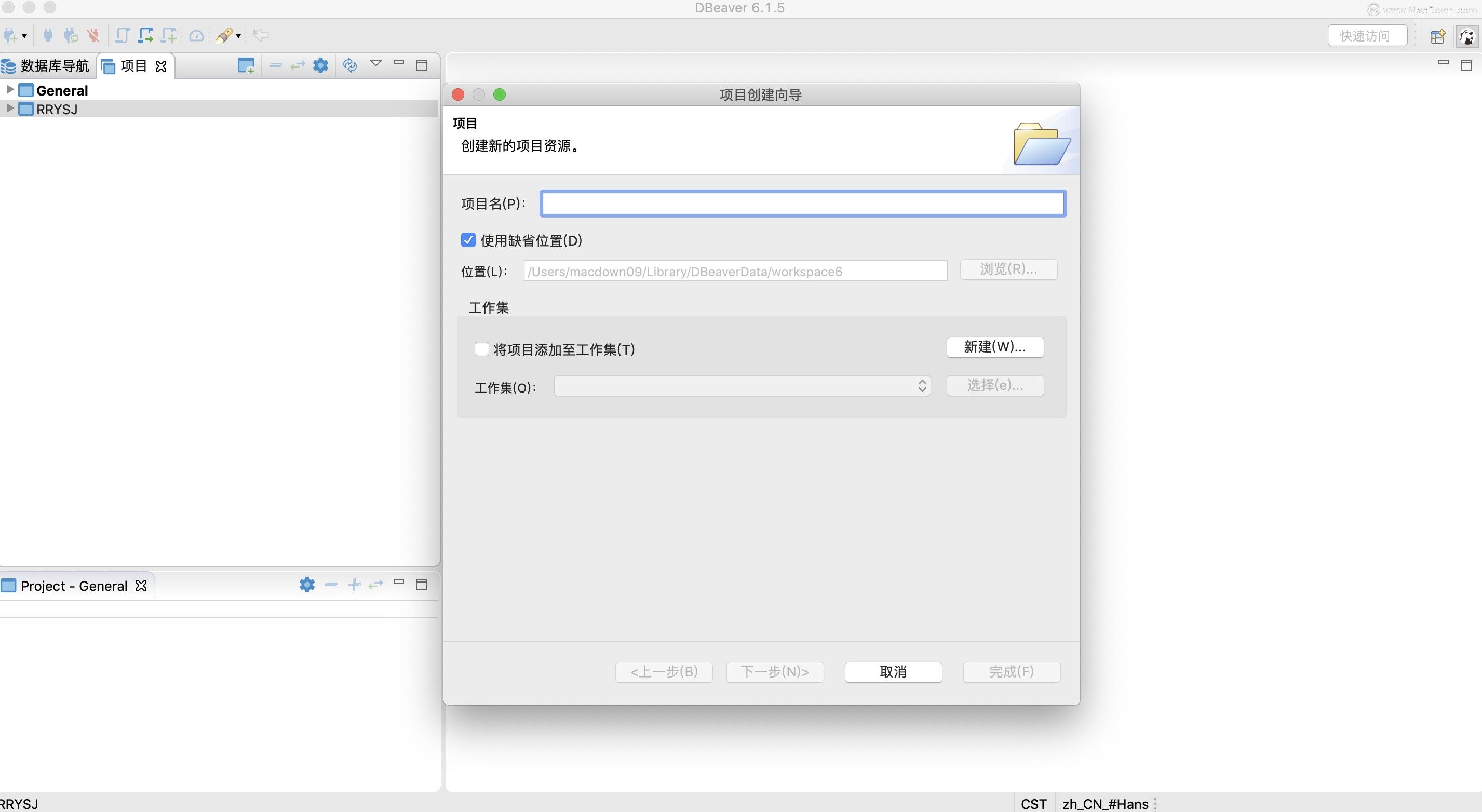Click the create project icon in 项目 panel
1482x812 pixels.
(246, 65)
